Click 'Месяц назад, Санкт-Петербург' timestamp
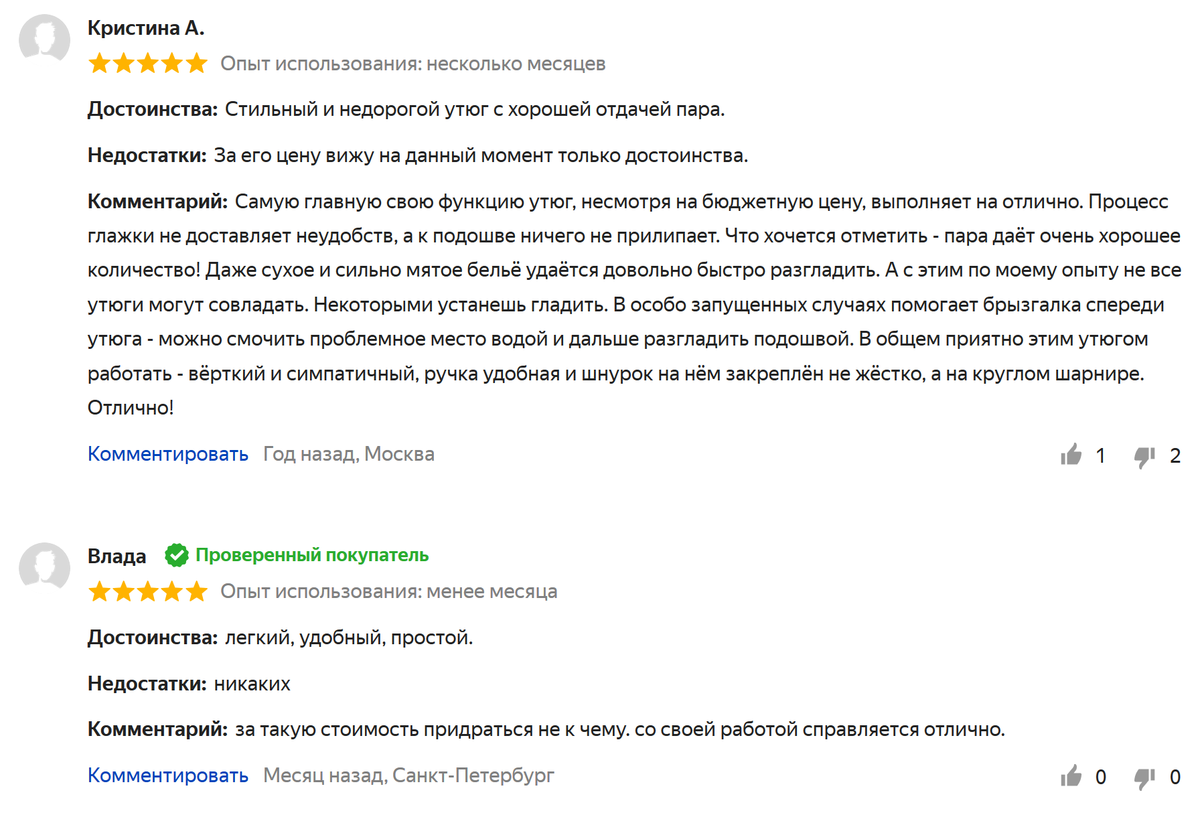Image resolution: width=1200 pixels, height=817 pixels. click(x=408, y=775)
